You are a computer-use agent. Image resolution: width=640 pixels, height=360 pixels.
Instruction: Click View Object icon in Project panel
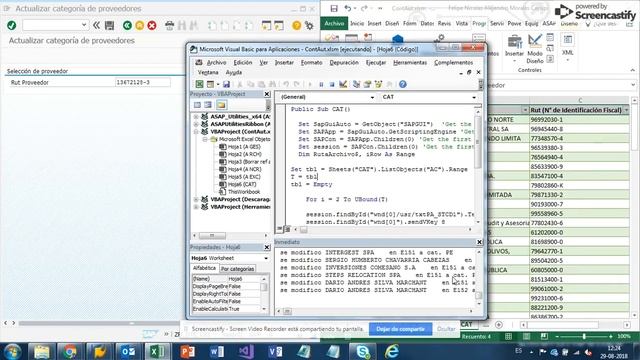click(208, 105)
